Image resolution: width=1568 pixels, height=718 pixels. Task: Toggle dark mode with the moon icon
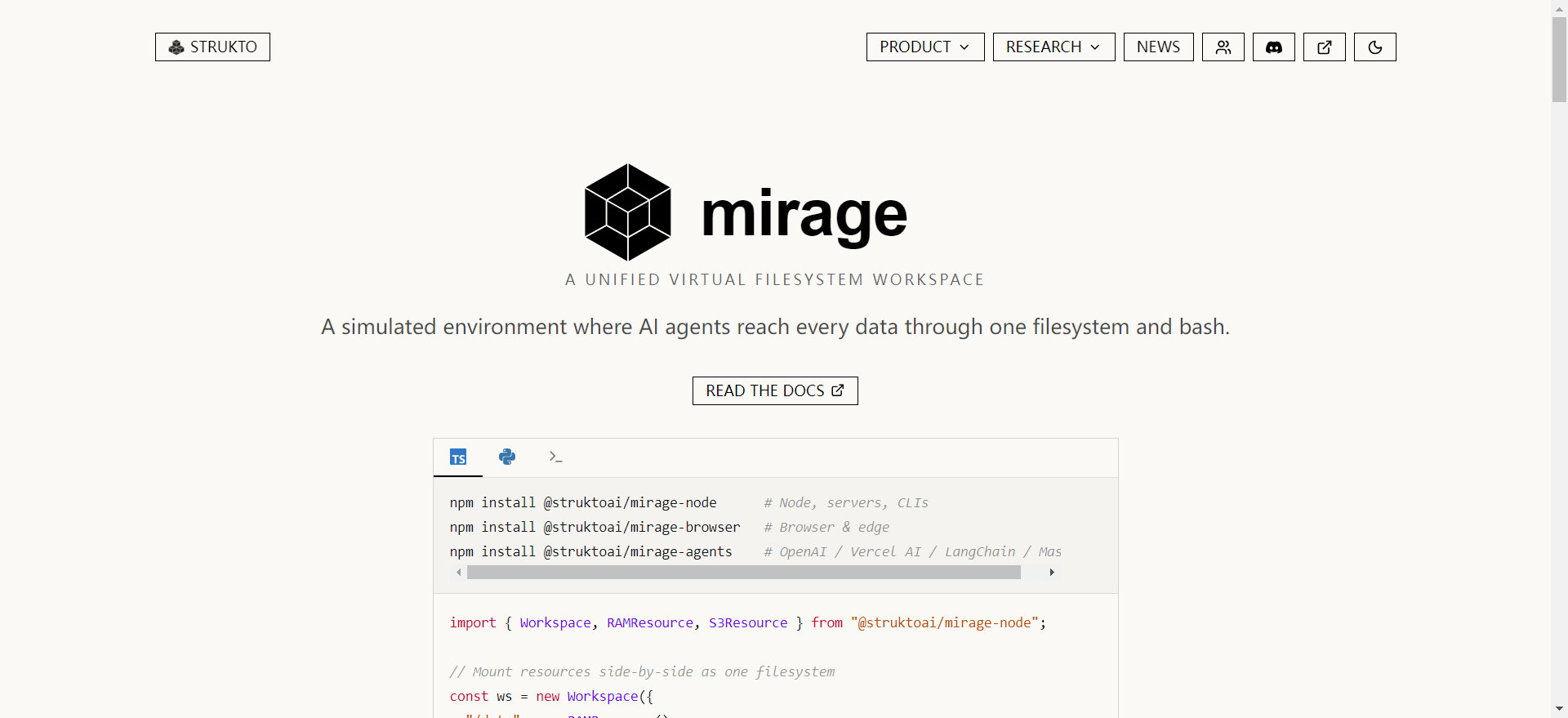click(x=1374, y=47)
